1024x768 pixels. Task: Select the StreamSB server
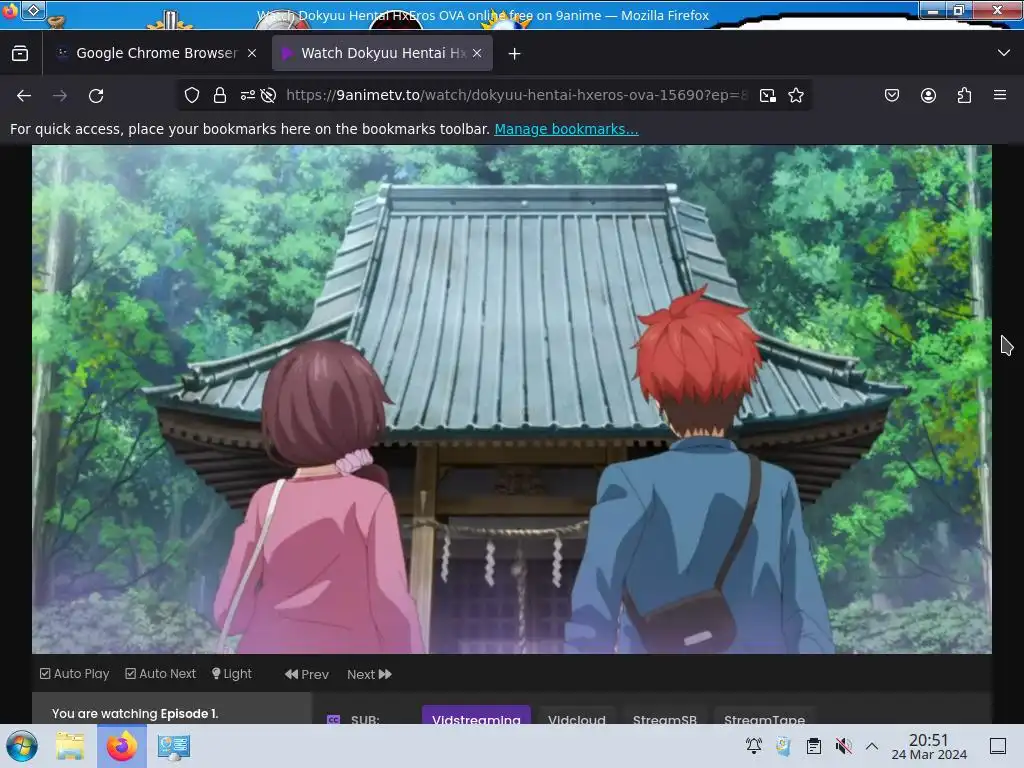[665, 717]
